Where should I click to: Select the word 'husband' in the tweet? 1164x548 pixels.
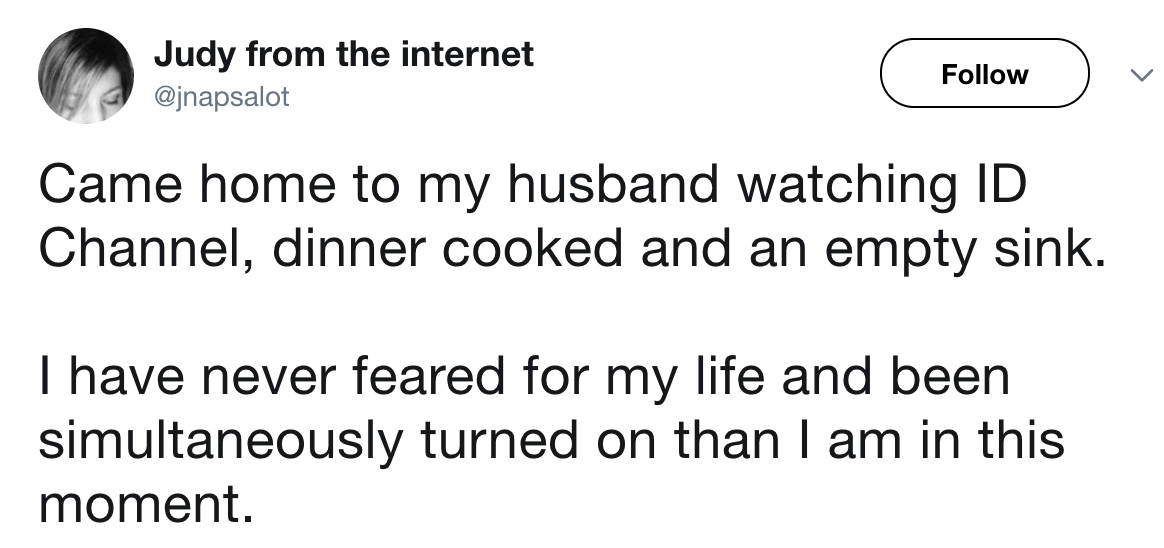(x=613, y=185)
